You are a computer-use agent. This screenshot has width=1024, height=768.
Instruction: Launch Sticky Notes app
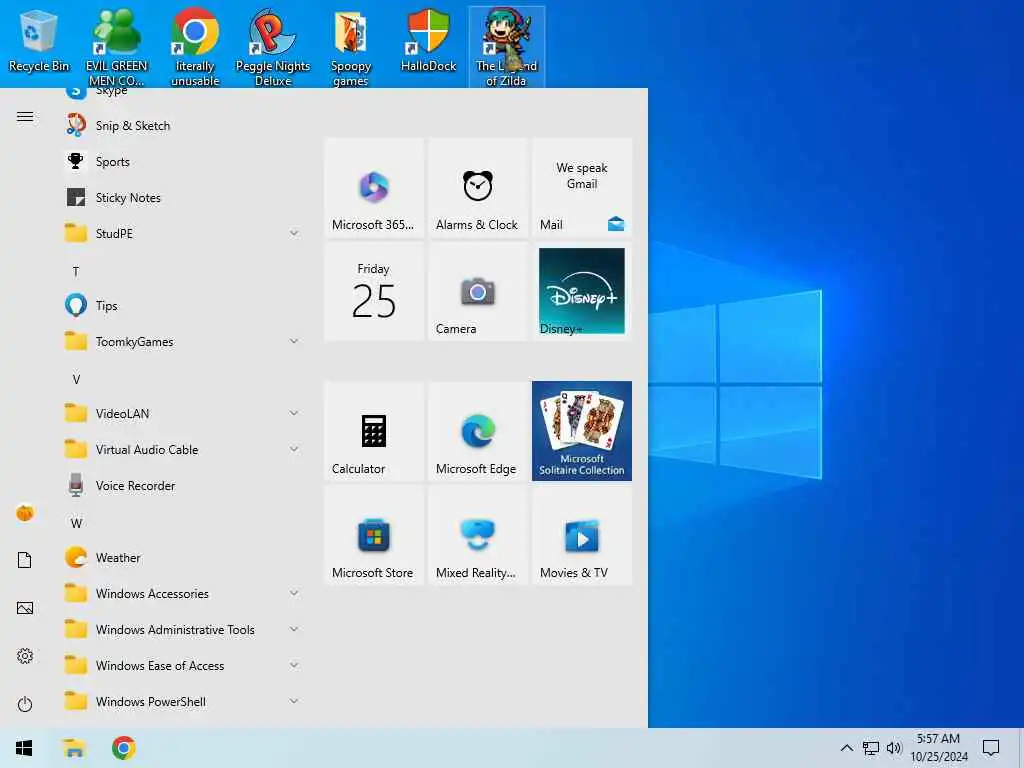pyautogui.click(x=183, y=198)
